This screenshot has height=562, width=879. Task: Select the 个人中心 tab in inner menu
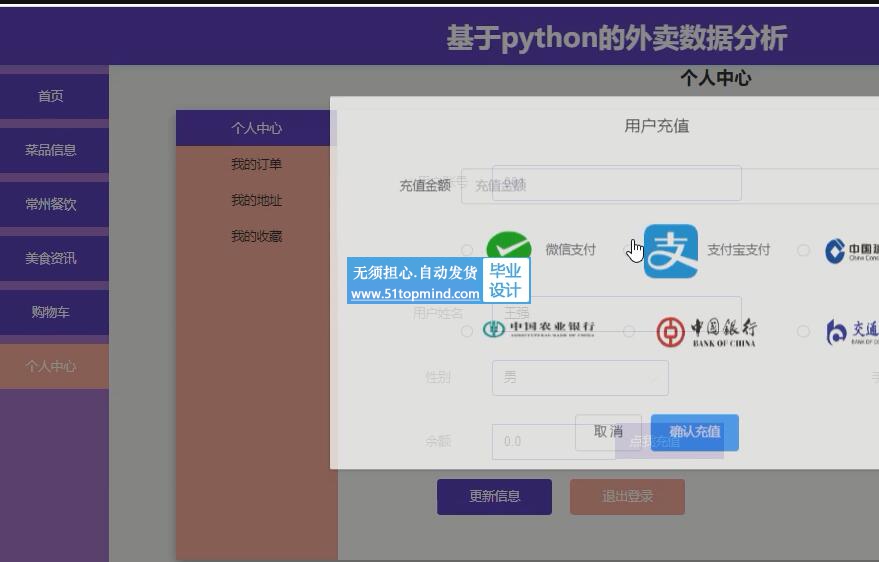256,128
